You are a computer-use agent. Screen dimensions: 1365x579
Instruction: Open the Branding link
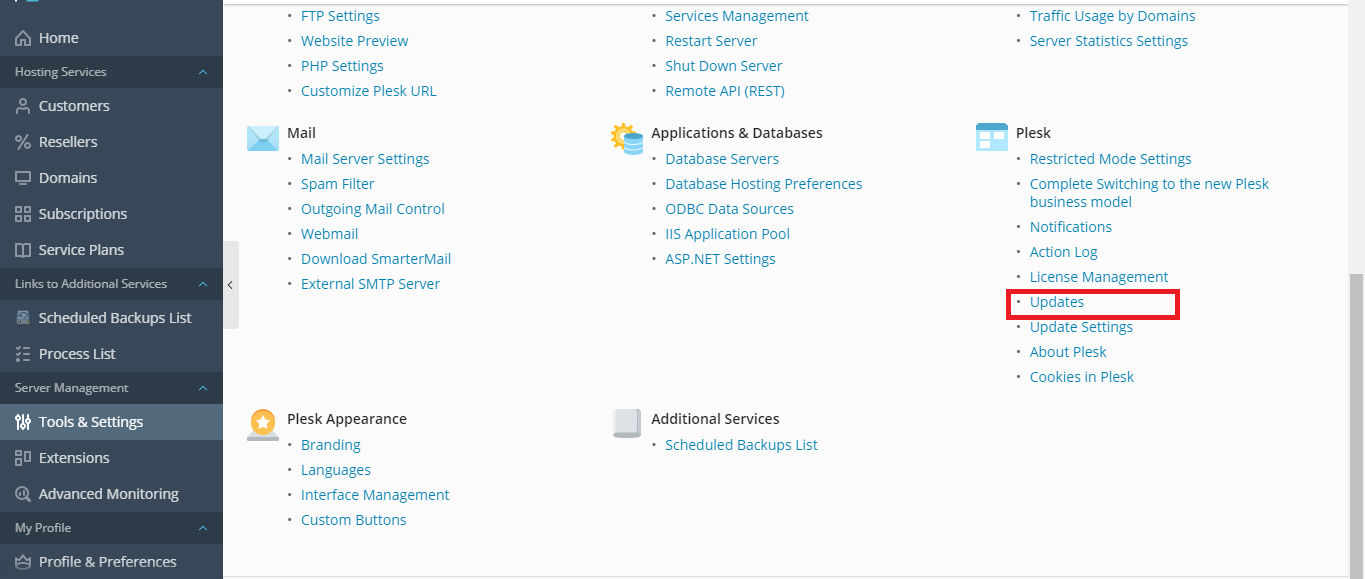tap(331, 445)
